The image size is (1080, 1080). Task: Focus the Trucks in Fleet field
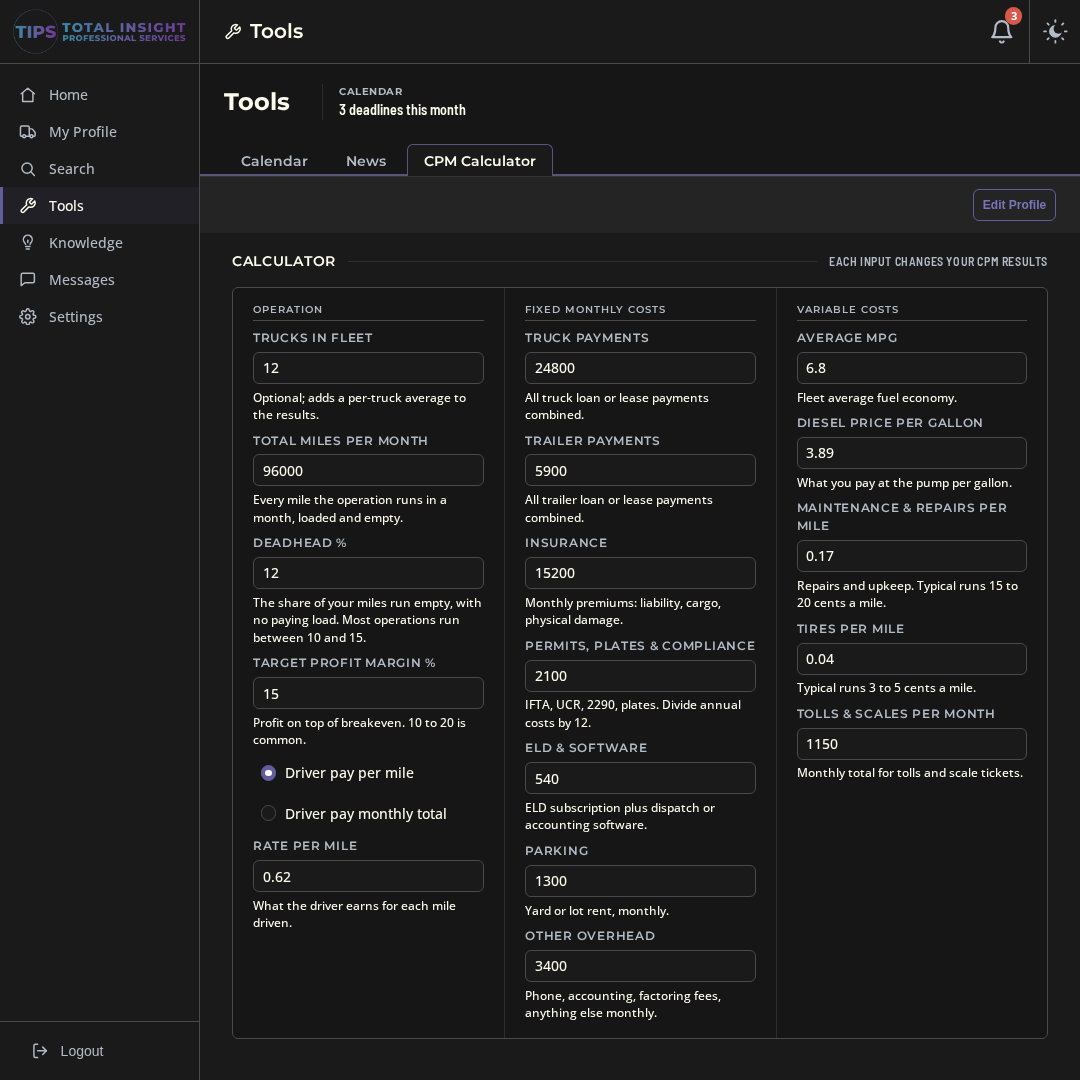[x=368, y=368]
